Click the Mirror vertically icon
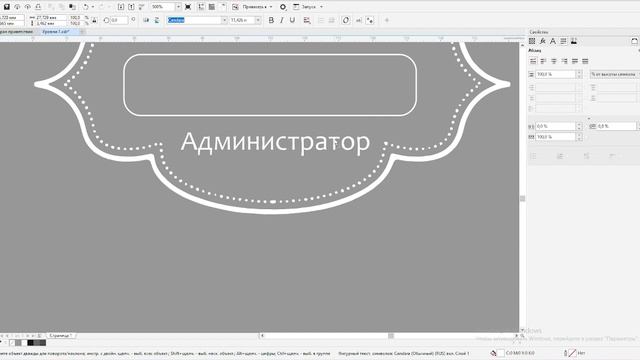 [157, 20]
